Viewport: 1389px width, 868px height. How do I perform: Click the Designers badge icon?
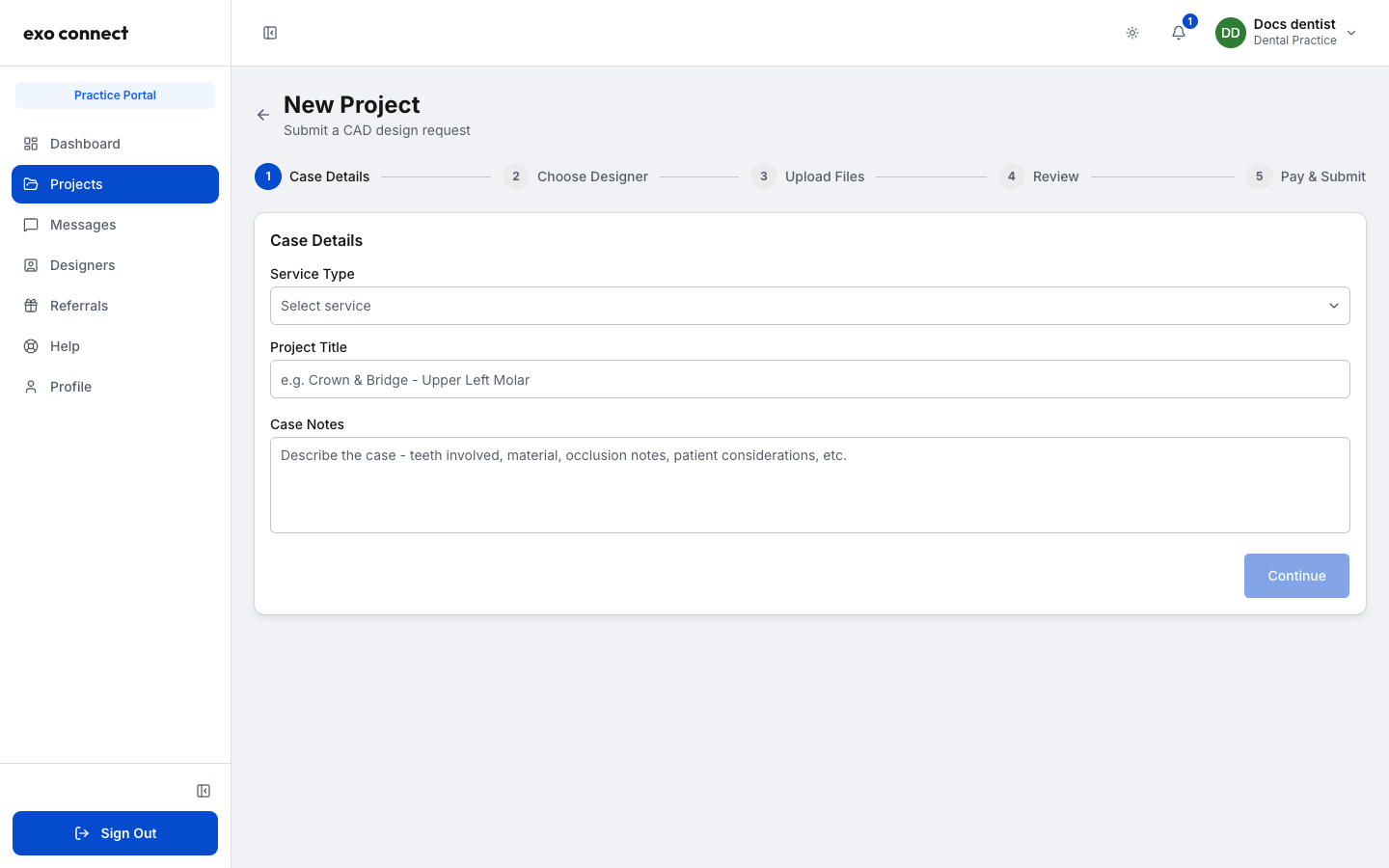pos(31,265)
